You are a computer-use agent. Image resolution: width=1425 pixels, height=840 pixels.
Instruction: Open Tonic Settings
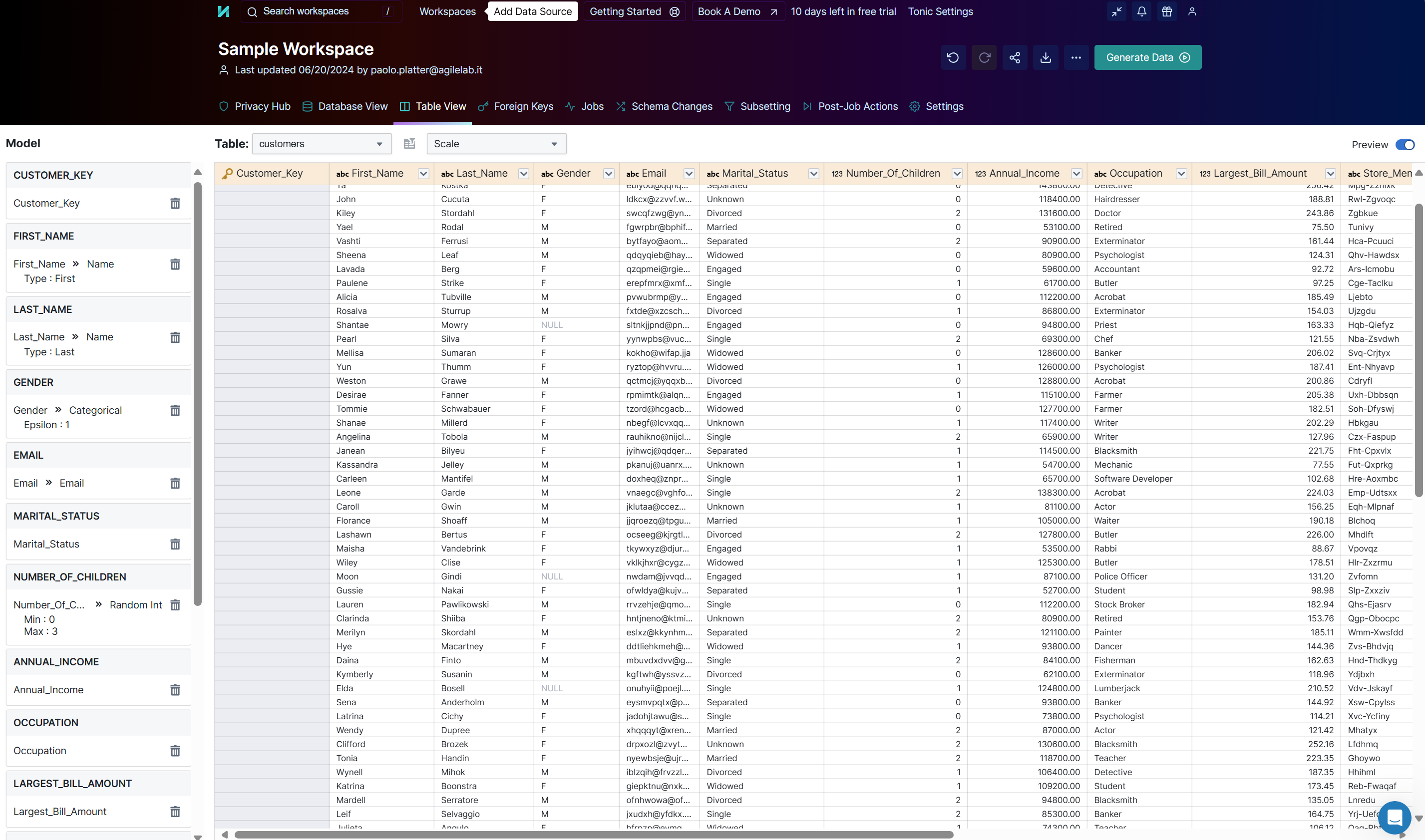click(x=940, y=11)
